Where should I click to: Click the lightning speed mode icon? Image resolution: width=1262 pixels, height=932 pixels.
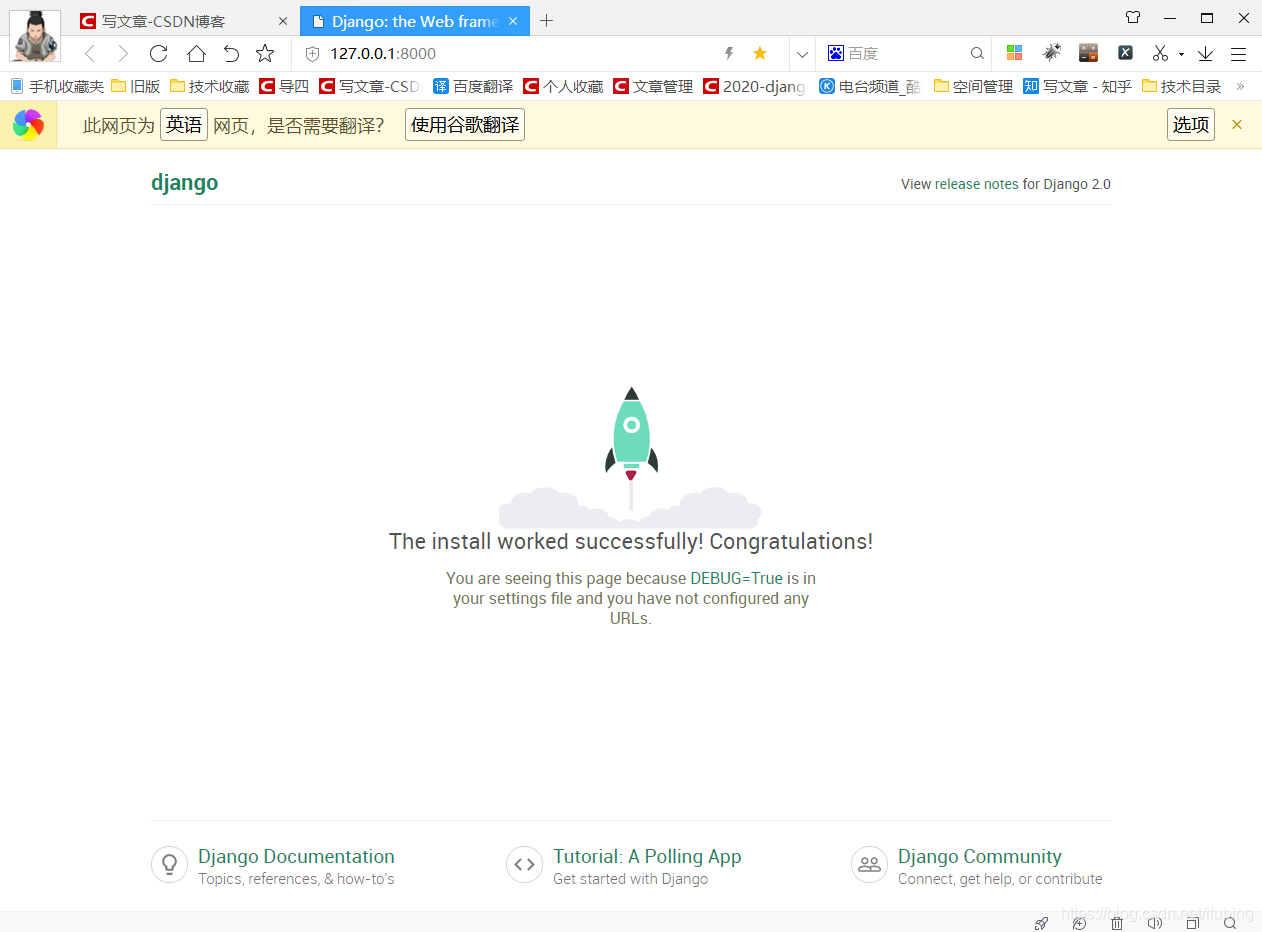point(729,54)
